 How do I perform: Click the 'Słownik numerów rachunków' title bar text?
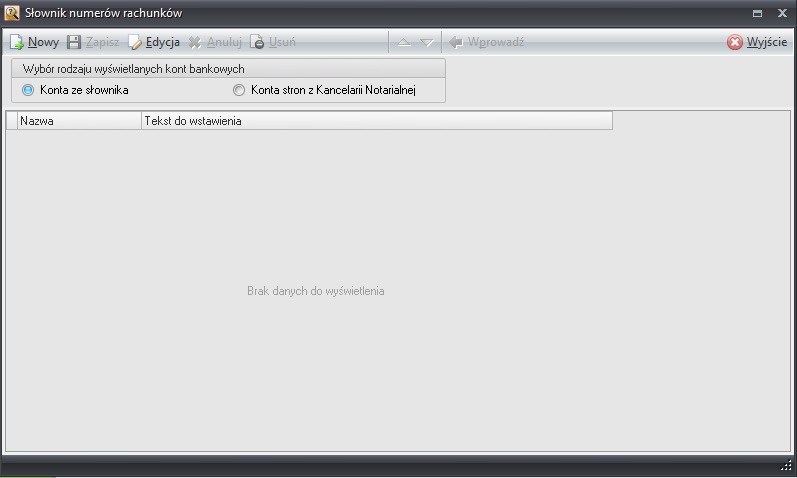[x=103, y=14]
